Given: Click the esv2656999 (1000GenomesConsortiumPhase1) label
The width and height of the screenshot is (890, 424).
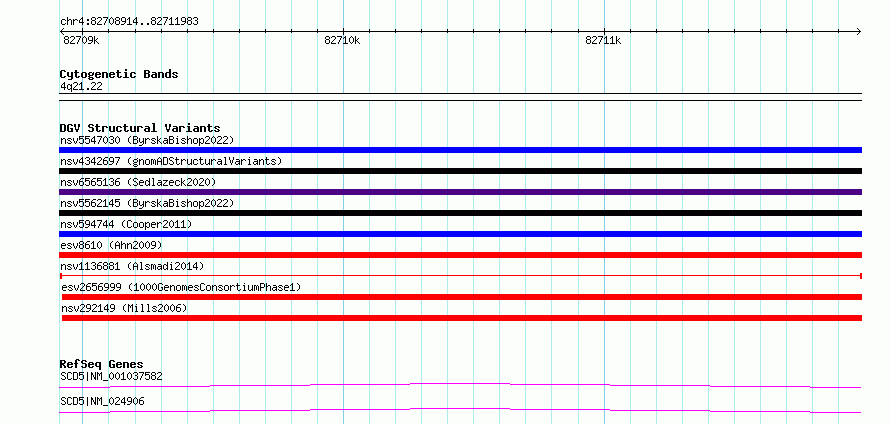Looking at the screenshot, I should (181, 287).
